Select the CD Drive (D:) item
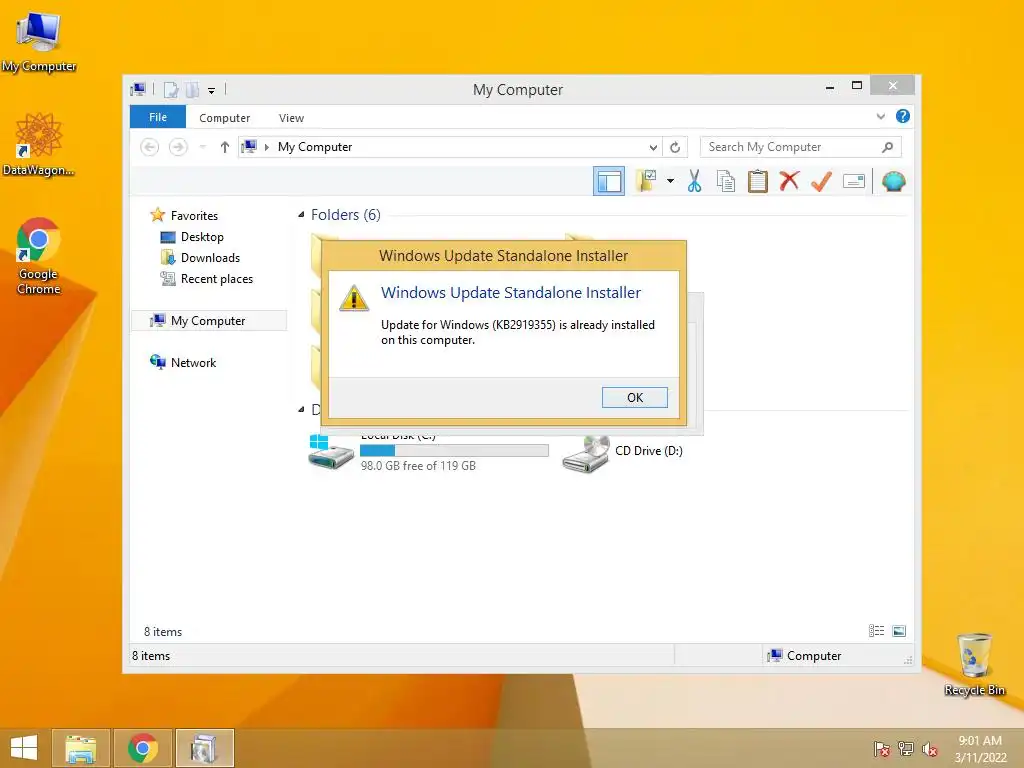Viewport: 1024px width, 768px height. point(622,451)
